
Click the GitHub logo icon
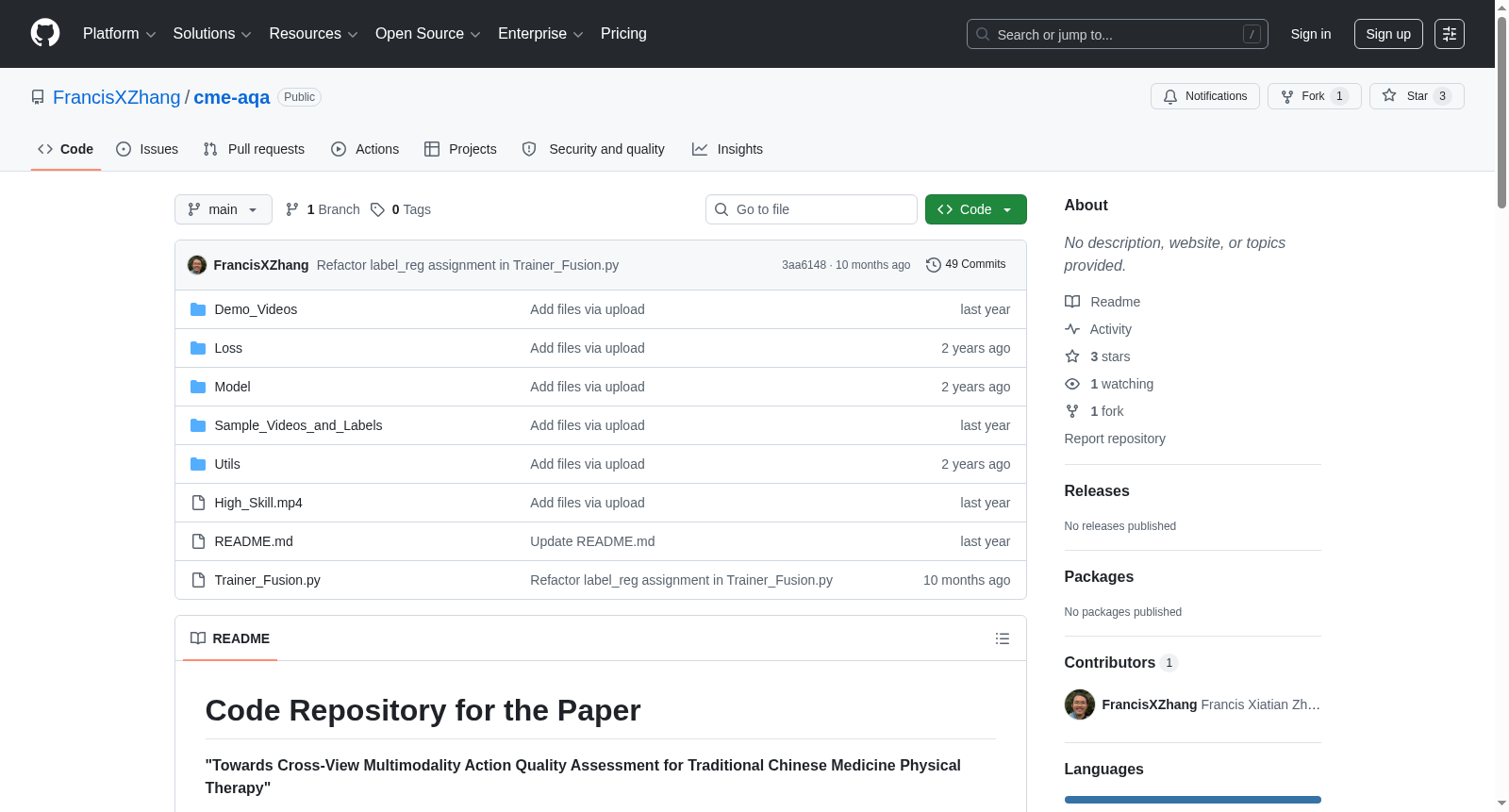click(45, 33)
